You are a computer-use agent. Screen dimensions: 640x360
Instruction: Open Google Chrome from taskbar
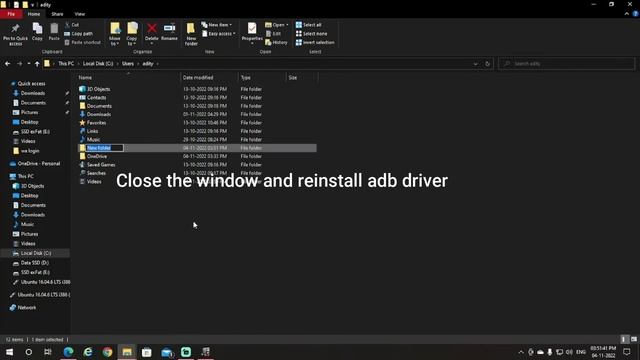(x=107, y=352)
